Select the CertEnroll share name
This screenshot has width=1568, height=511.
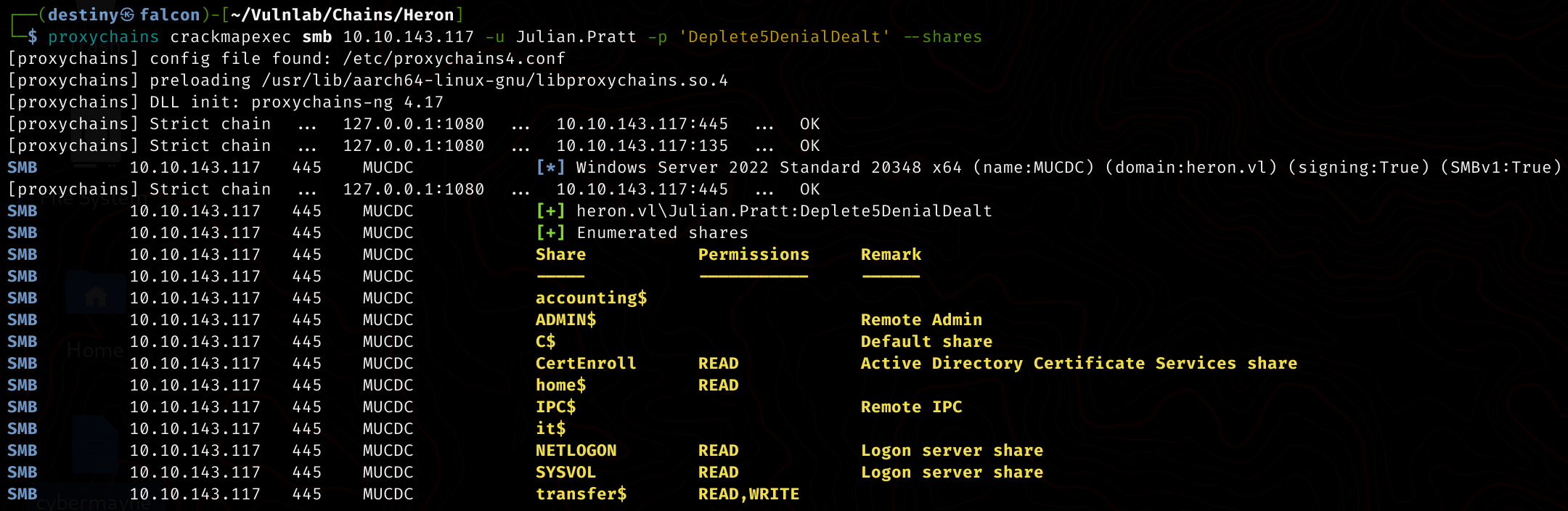[x=586, y=364]
